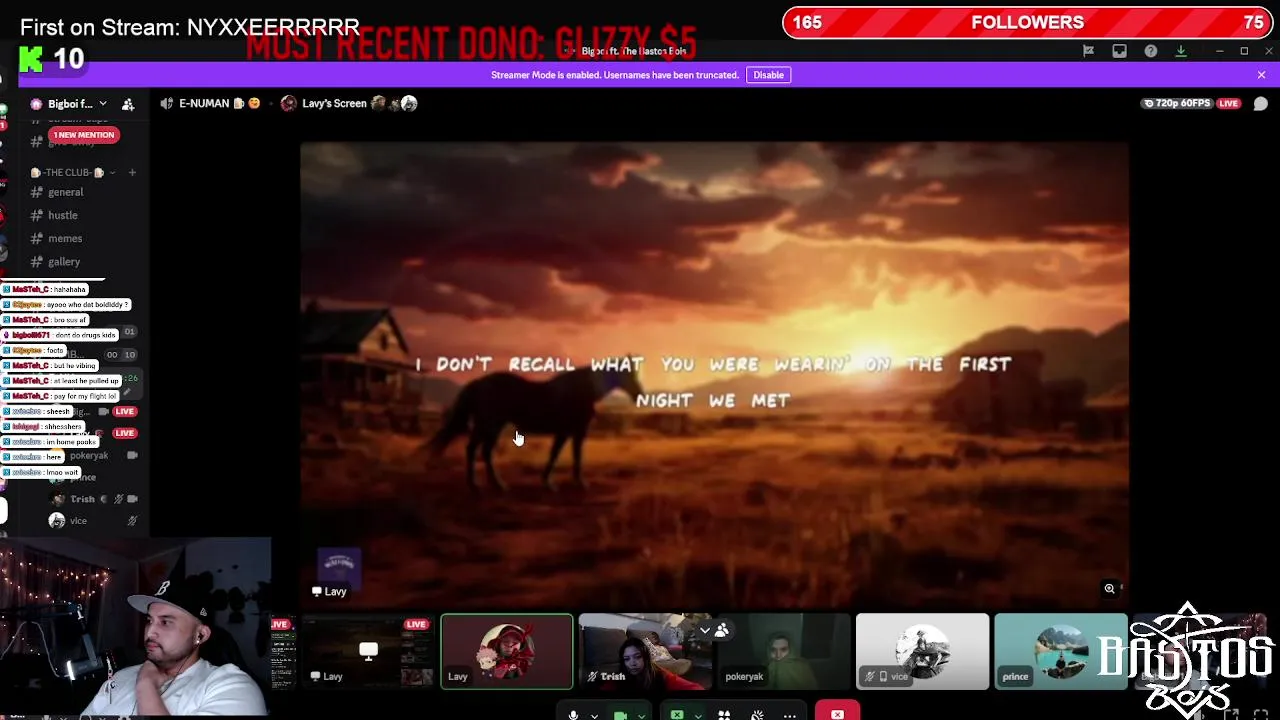Viewport: 1280px width, 720px height.
Task: Open the microphone options dropdown arrow
Action: [x=593, y=716]
